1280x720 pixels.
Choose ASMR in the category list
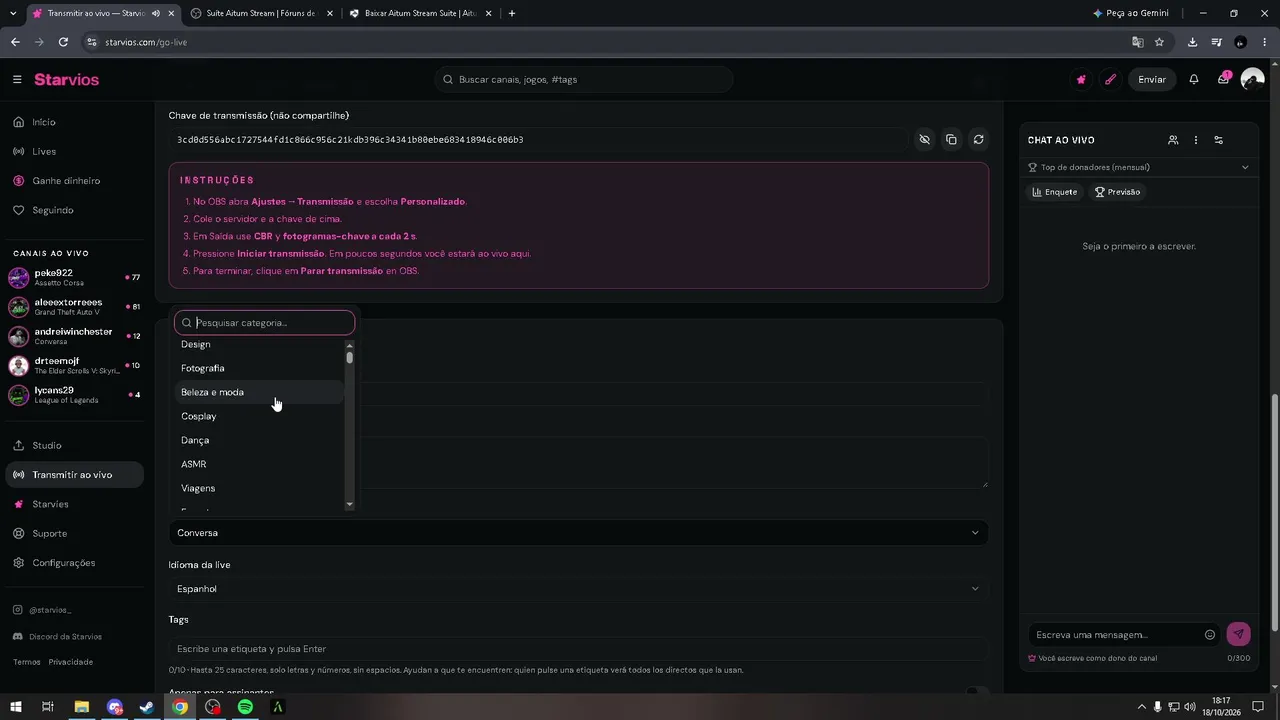pyautogui.click(x=260, y=464)
